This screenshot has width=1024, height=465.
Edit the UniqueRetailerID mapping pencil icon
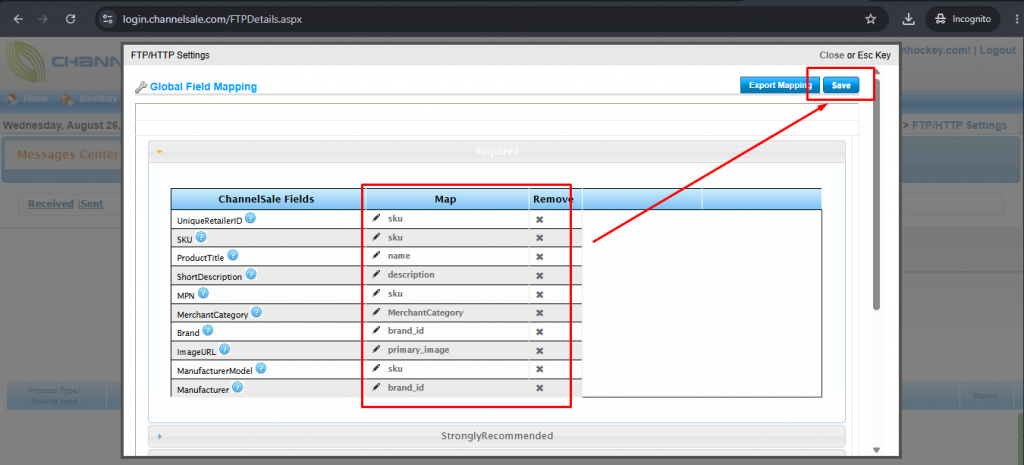[376, 218]
